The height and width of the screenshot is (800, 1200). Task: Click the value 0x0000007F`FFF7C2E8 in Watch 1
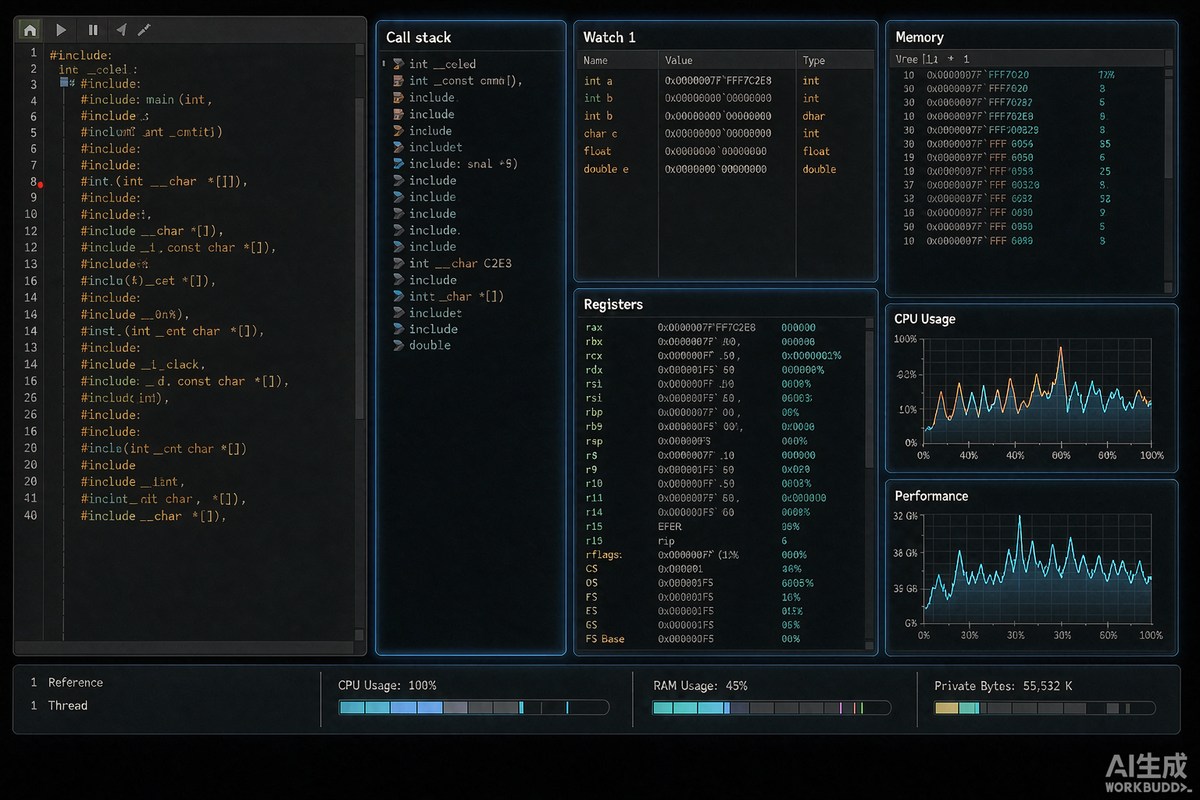click(718, 81)
